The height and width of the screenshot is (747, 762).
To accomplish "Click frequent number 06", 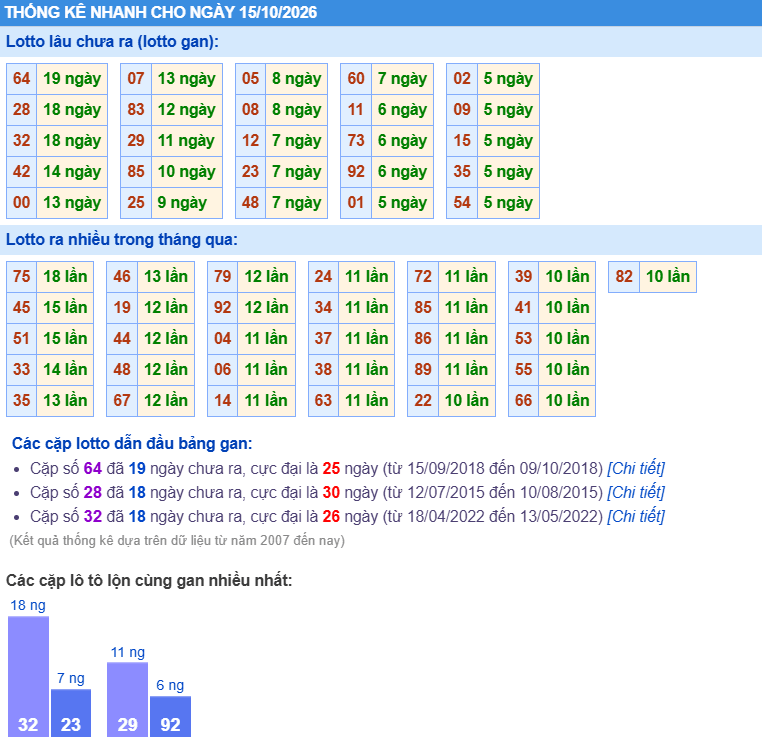I will click(x=223, y=370).
